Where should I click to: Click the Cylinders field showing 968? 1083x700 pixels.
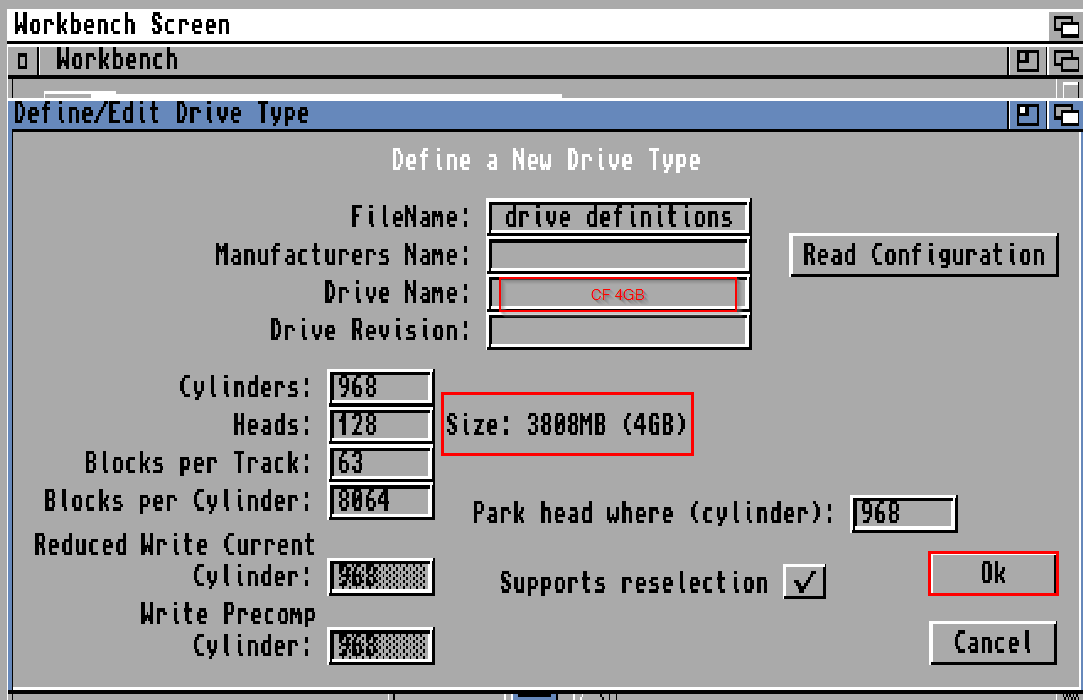pyautogui.click(x=380, y=387)
